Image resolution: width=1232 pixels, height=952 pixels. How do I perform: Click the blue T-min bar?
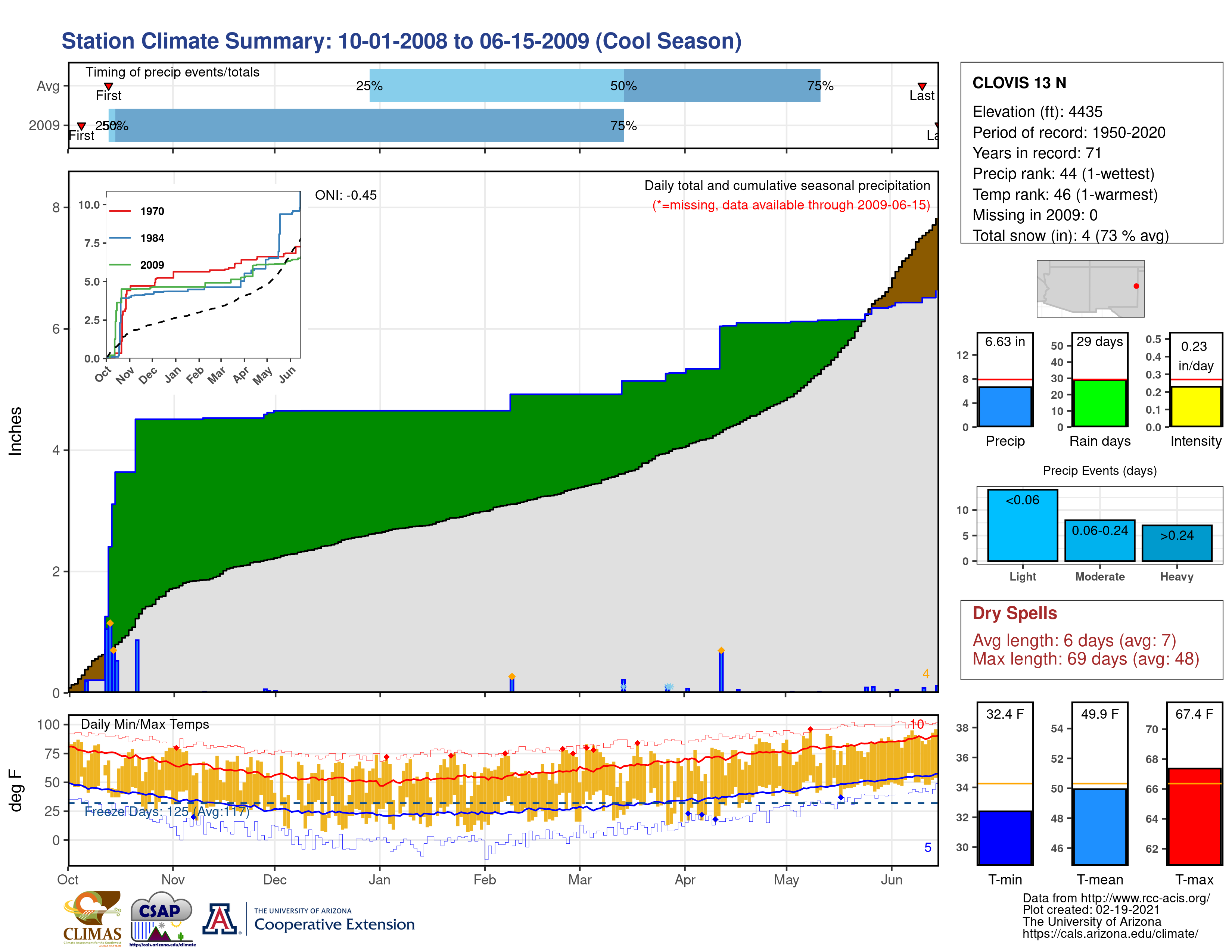coord(1005,837)
